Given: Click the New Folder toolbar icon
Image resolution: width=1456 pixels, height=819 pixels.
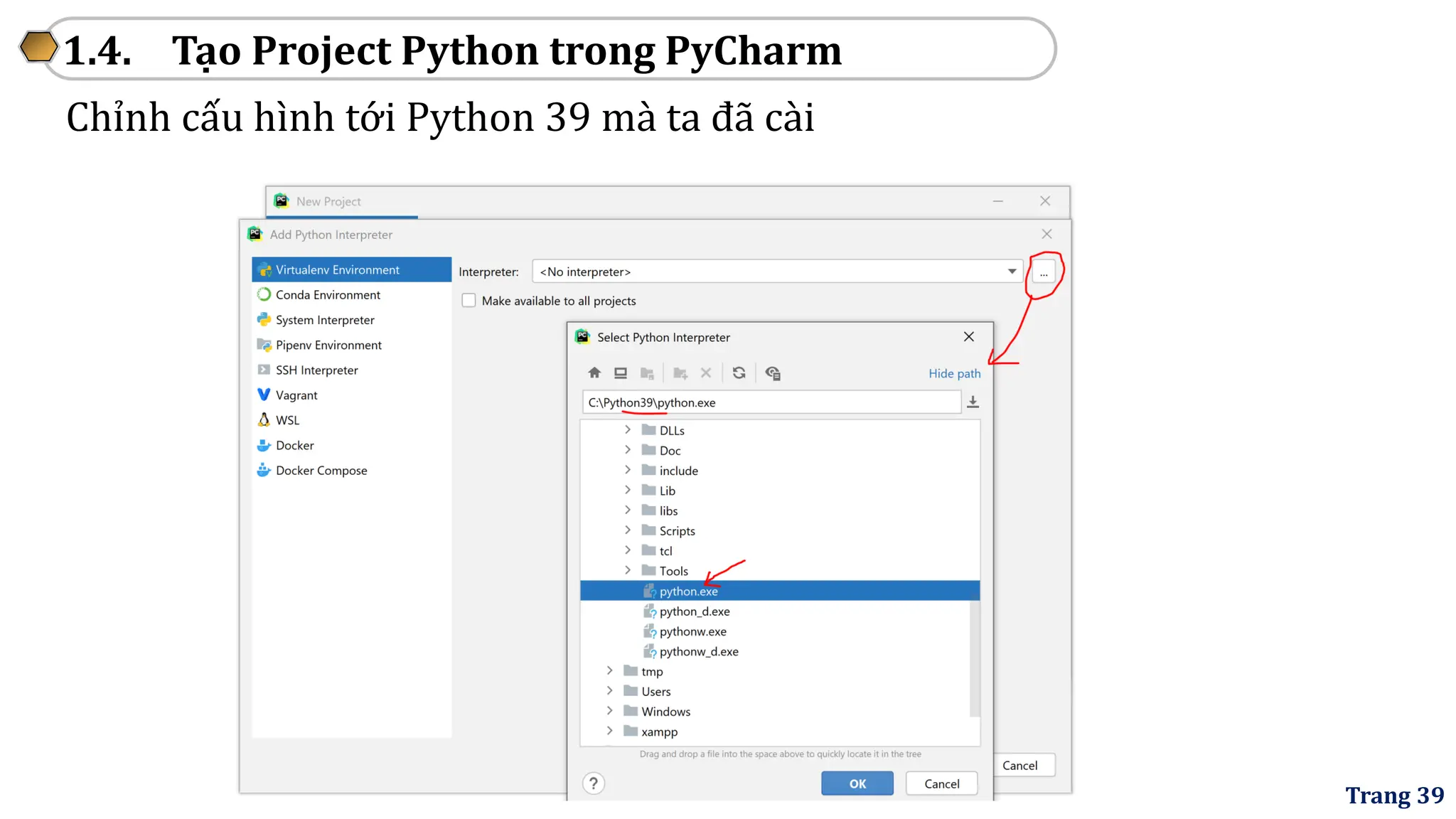Looking at the screenshot, I should pyautogui.click(x=680, y=373).
